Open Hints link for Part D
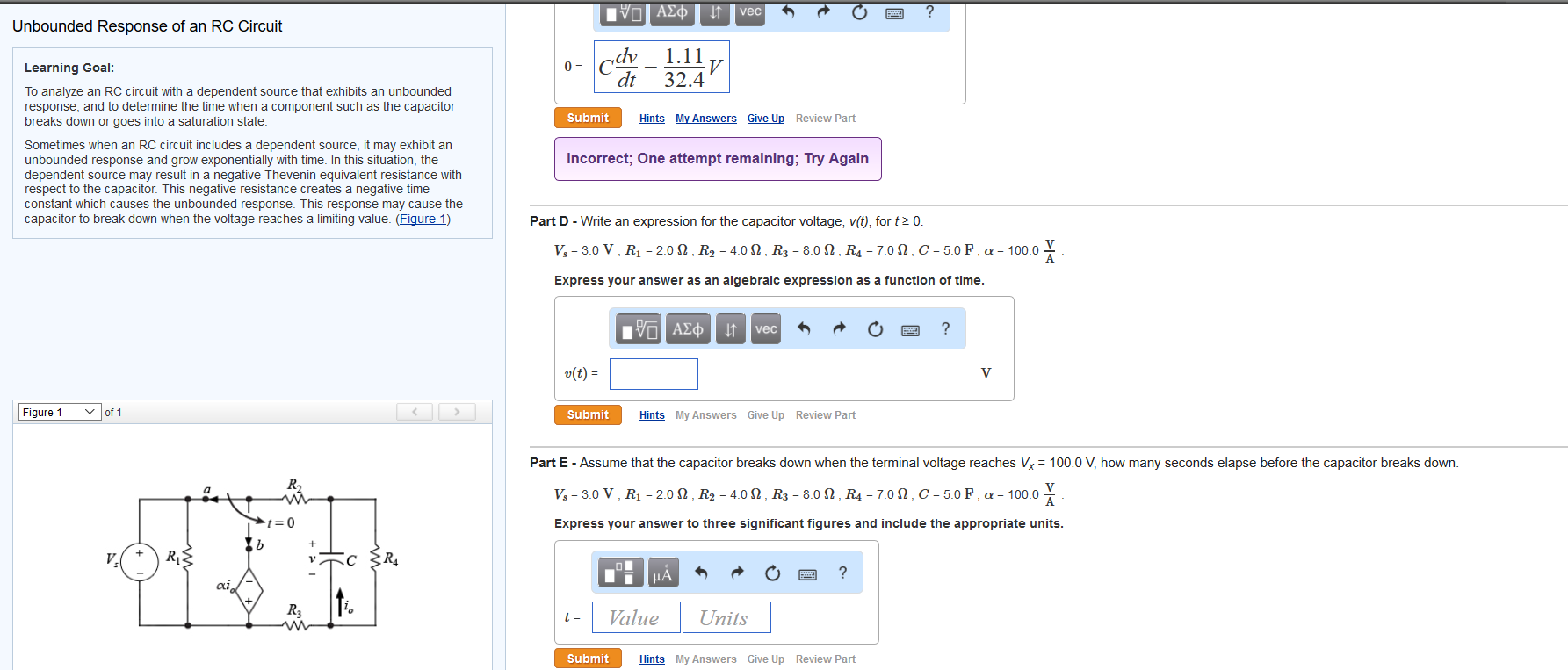1568x670 pixels. [652, 415]
